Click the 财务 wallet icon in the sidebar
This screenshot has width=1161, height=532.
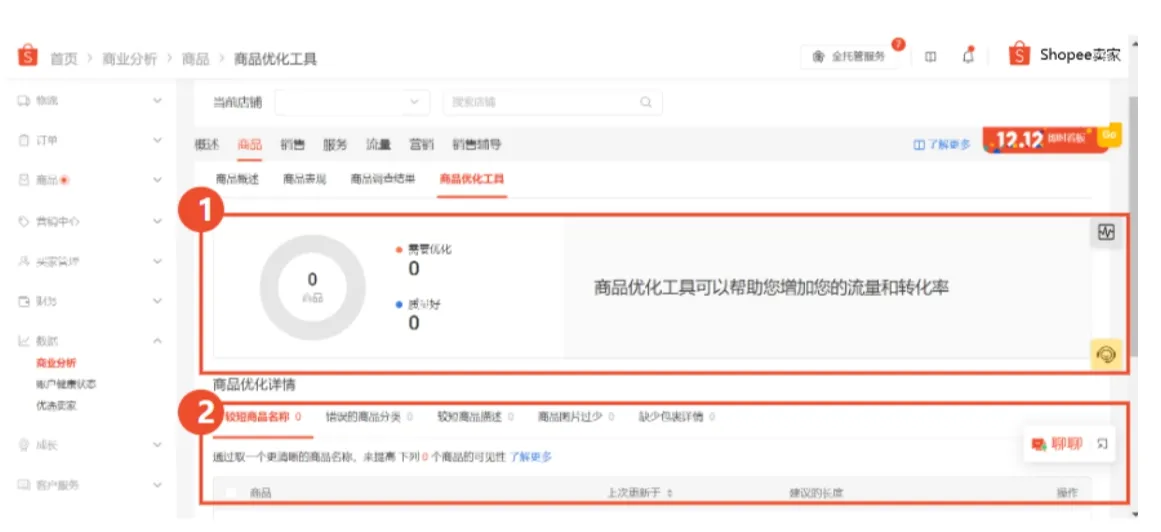(x=24, y=301)
